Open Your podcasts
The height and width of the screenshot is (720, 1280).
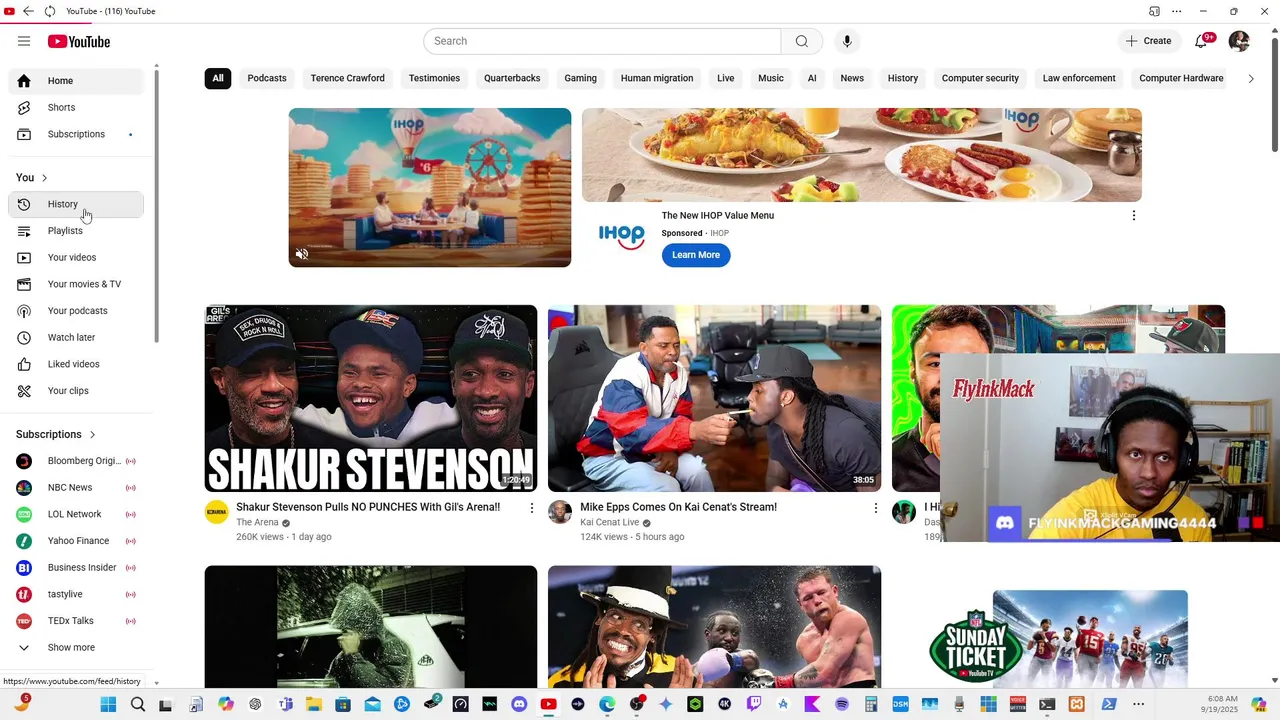(76, 311)
